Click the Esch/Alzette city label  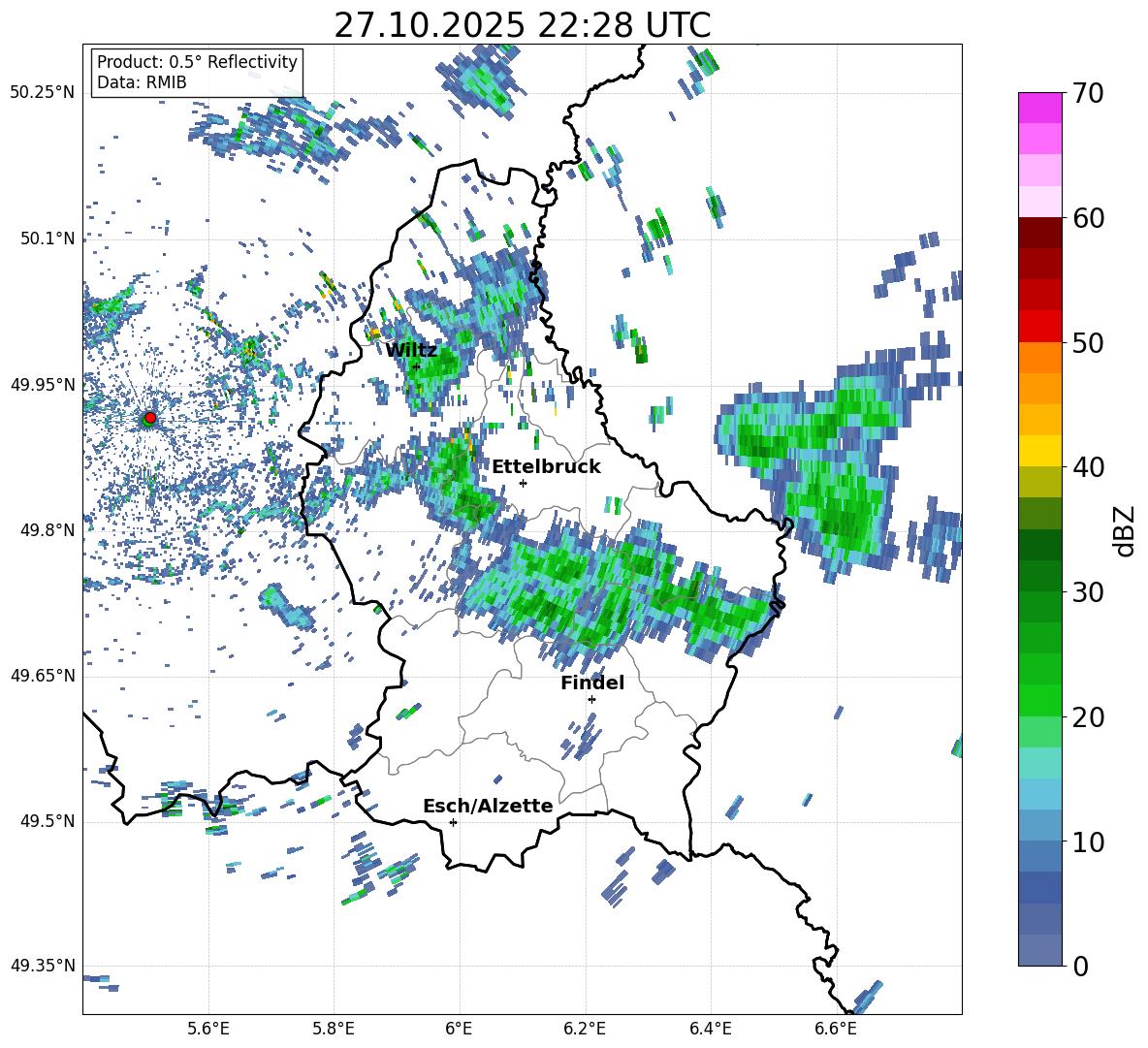click(488, 806)
